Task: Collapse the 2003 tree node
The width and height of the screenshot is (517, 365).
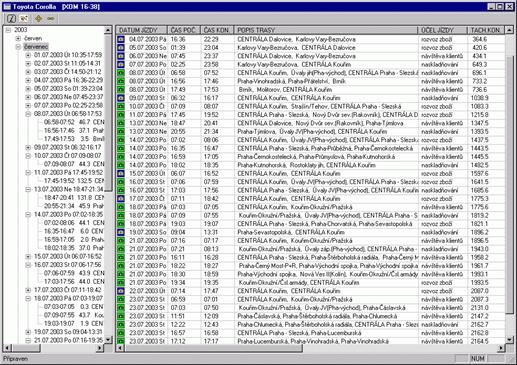Action: click(8, 30)
